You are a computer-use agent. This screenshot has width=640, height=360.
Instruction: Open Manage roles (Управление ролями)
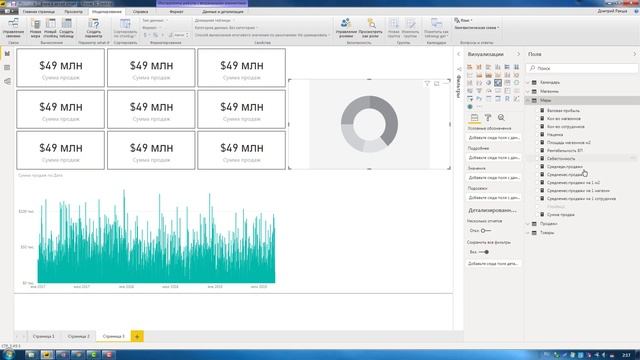(x=346, y=28)
